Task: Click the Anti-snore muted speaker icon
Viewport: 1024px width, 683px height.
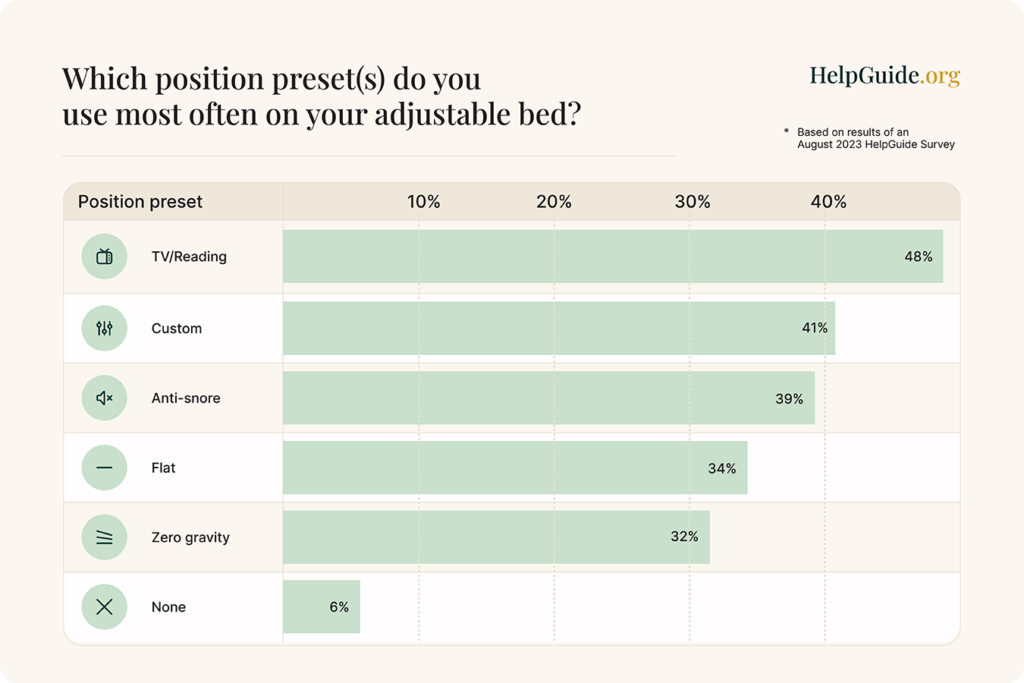Action: coord(104,398)
